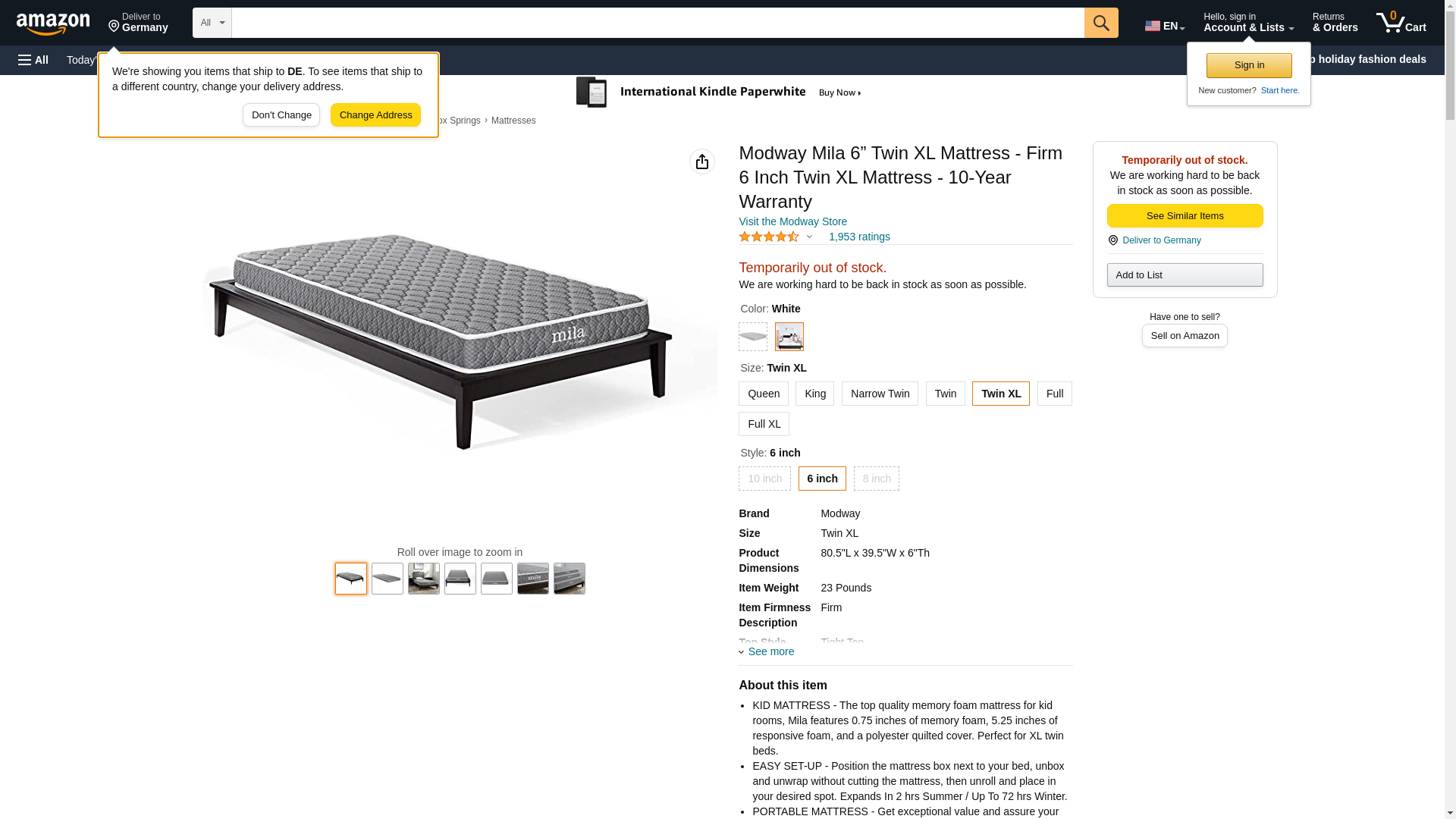
Task: Click the See Similar Items button
Action: [1185, 216]
